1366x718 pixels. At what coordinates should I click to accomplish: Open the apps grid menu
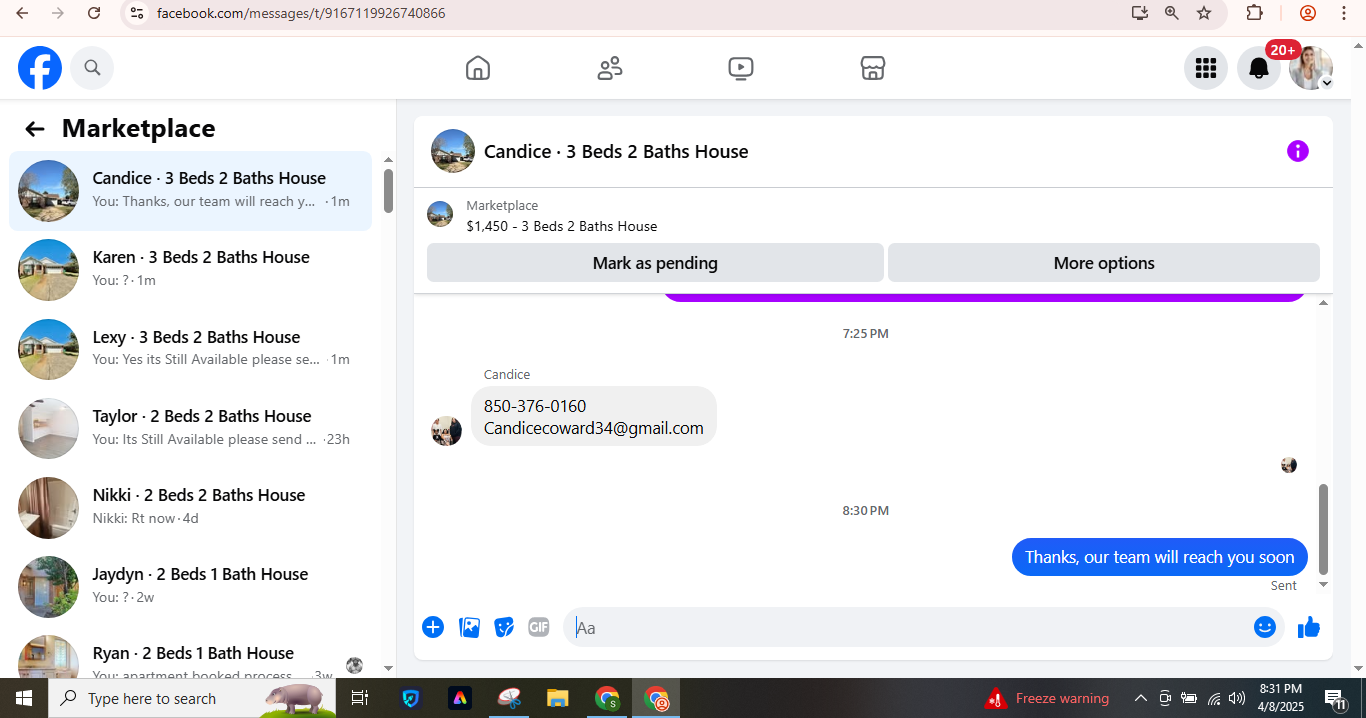1206,68
